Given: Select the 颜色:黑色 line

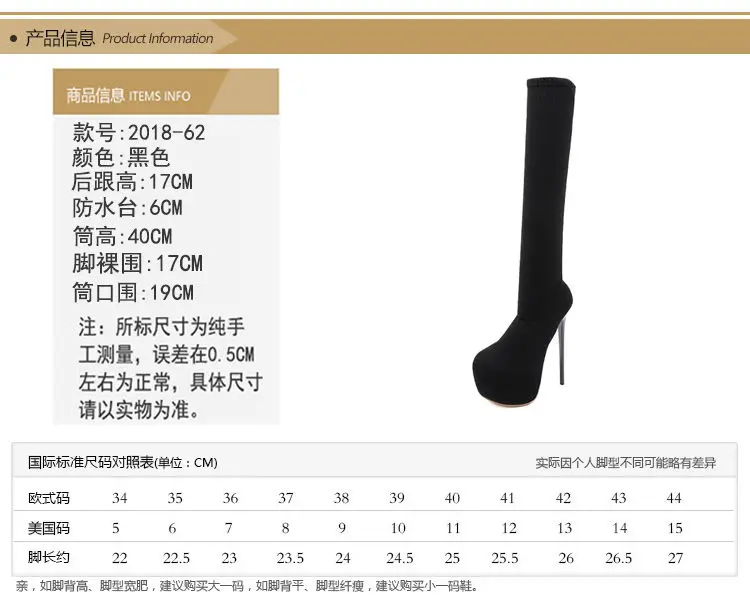Looking at the screenshot, I should (121, 157).
